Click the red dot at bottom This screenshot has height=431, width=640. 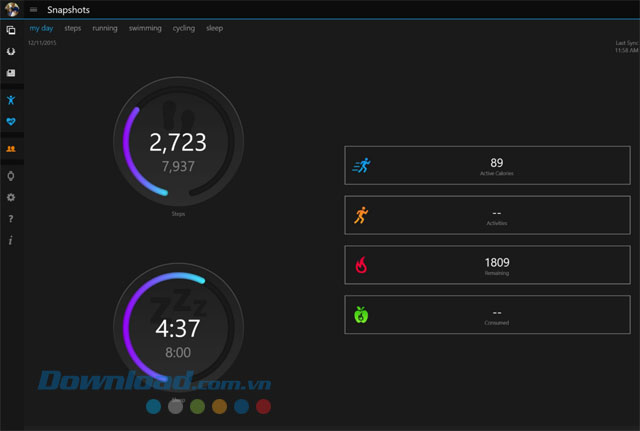click(x=263, y=407)
